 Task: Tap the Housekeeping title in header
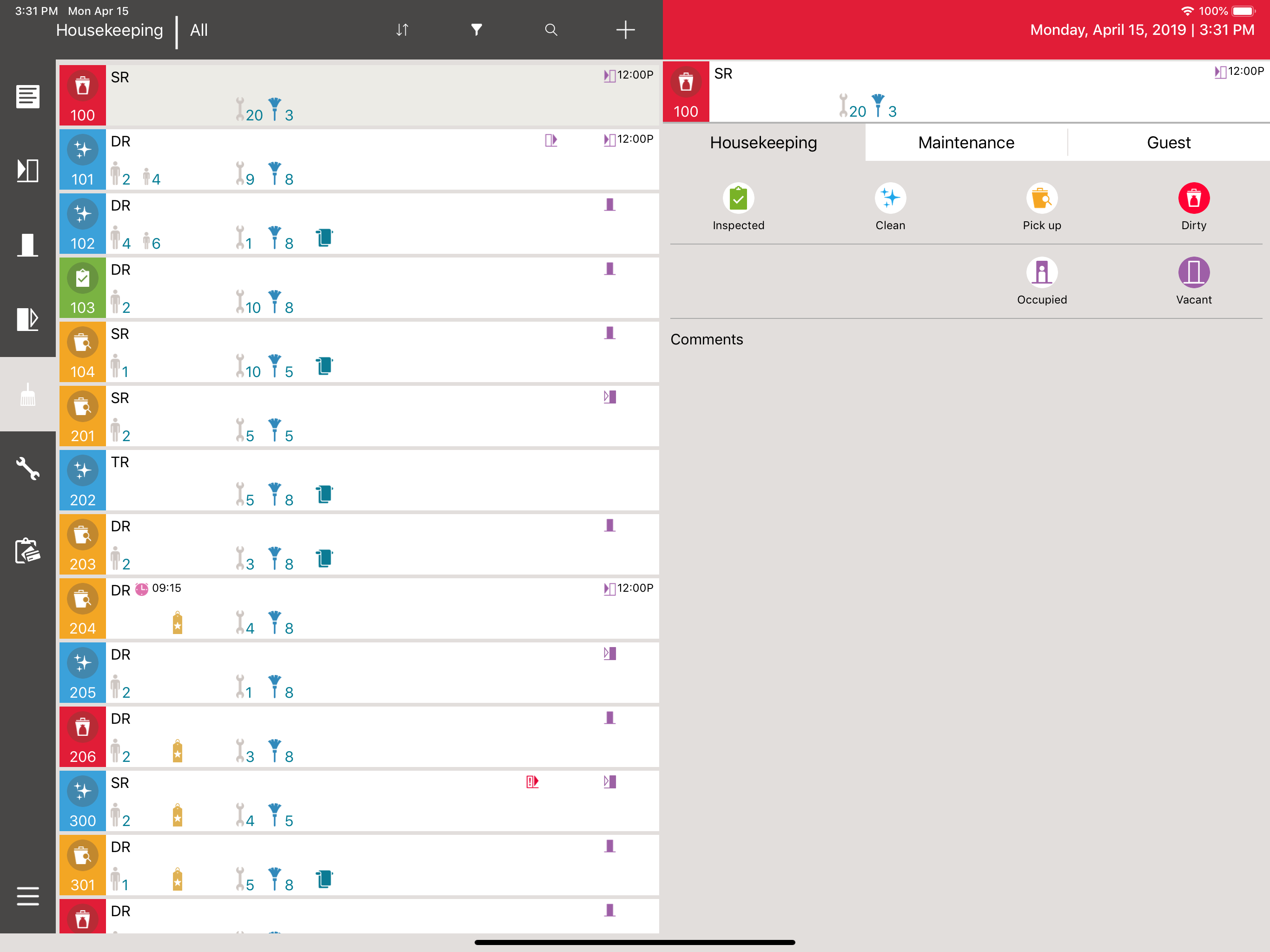pos(109,30)
